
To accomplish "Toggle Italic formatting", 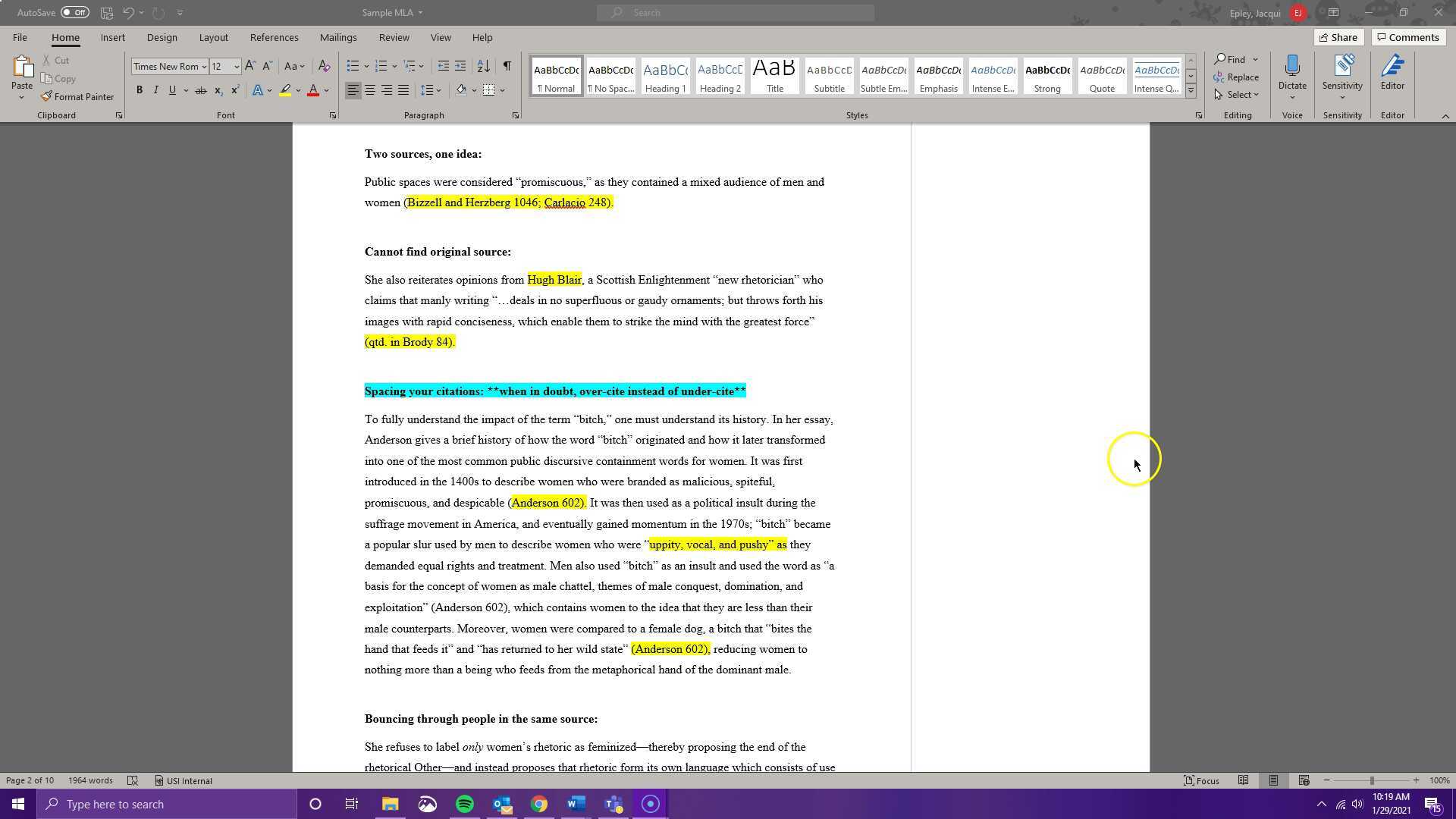I will point(156,90).
